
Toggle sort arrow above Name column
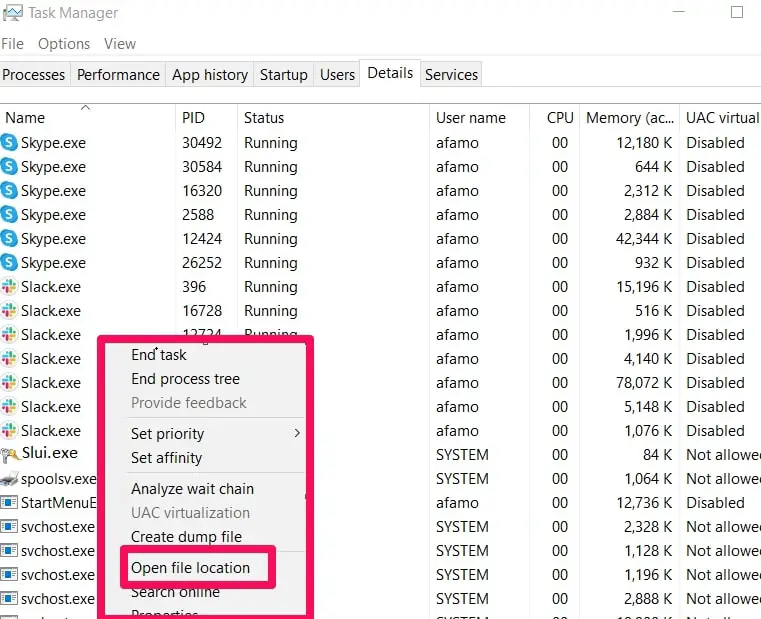85,107
